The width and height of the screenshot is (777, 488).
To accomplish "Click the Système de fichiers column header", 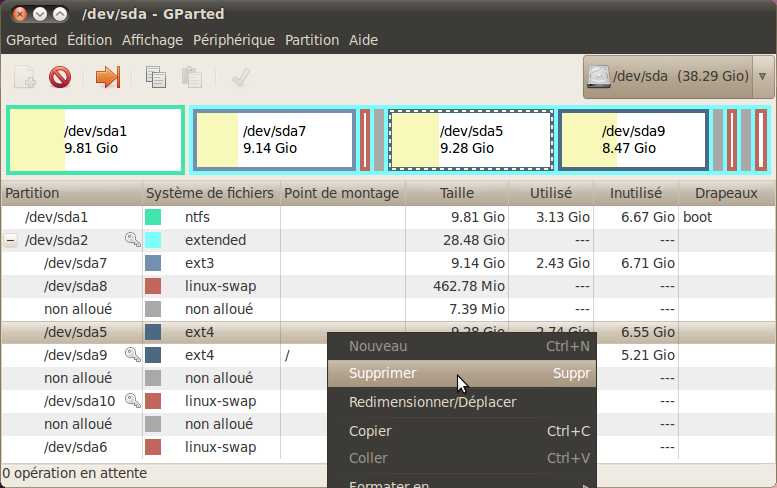I will point(209,193).
